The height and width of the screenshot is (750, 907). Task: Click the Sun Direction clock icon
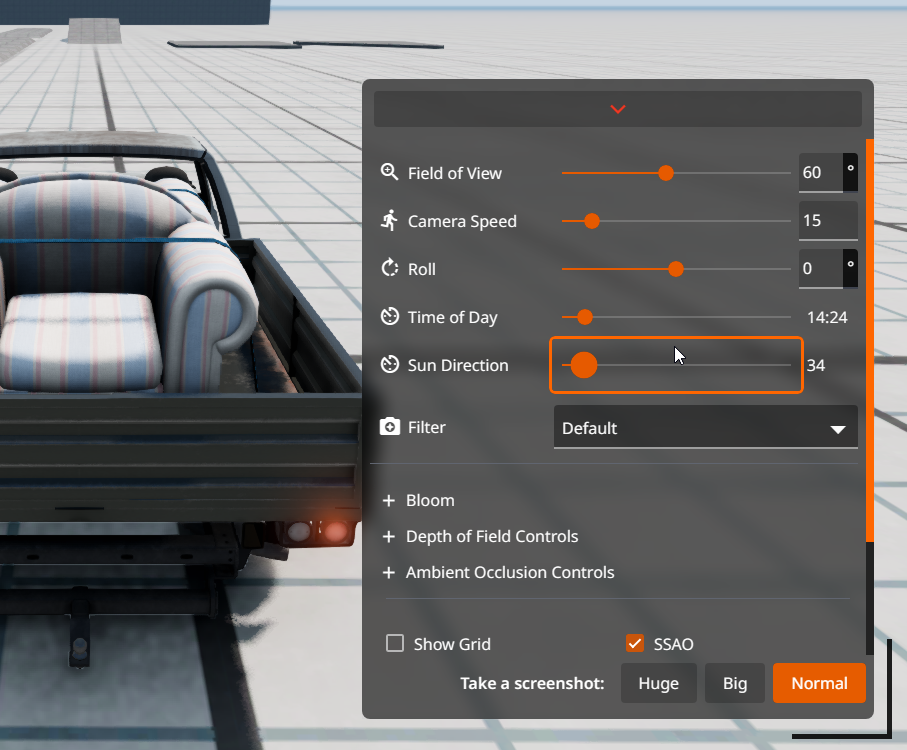389,364
